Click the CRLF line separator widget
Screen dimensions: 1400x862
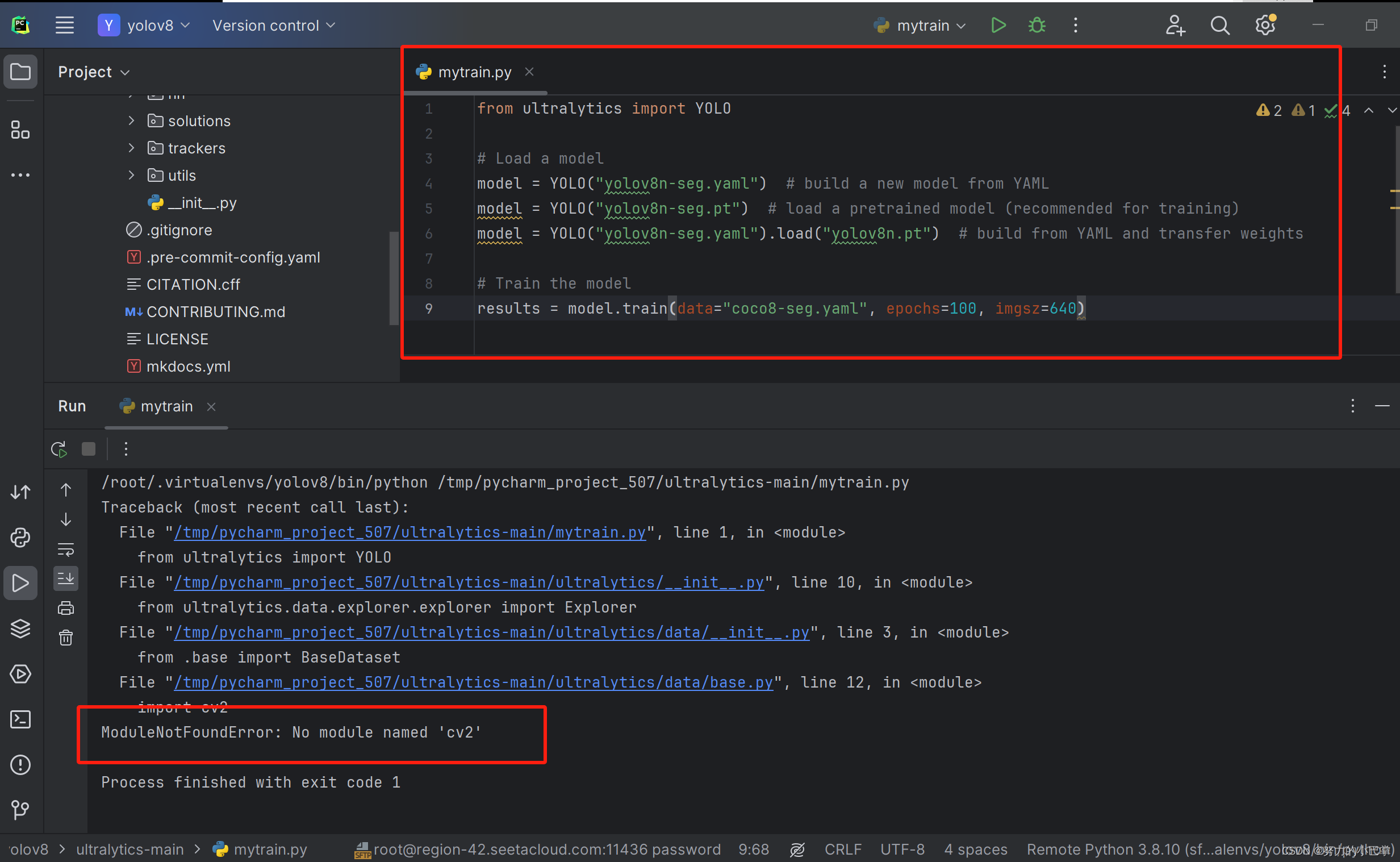pyautogui.click(x=842, y=849)
